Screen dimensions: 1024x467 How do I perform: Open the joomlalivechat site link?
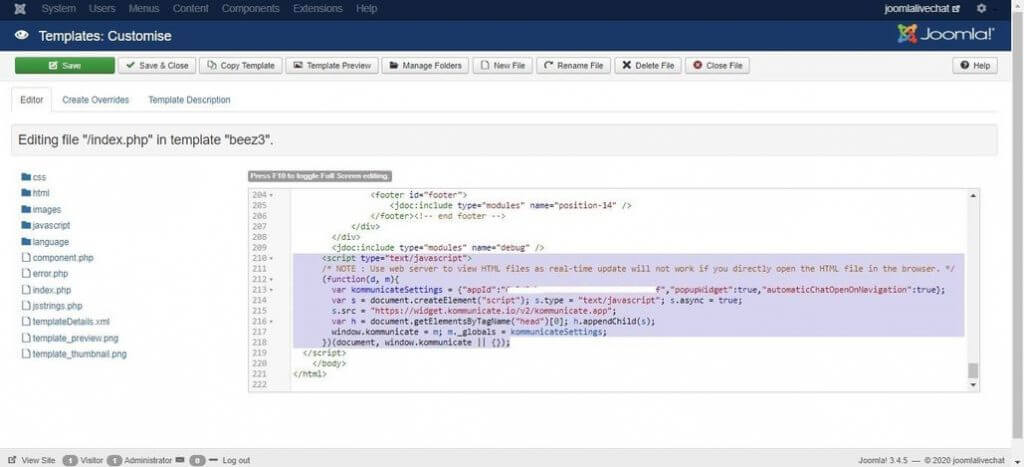922,9
